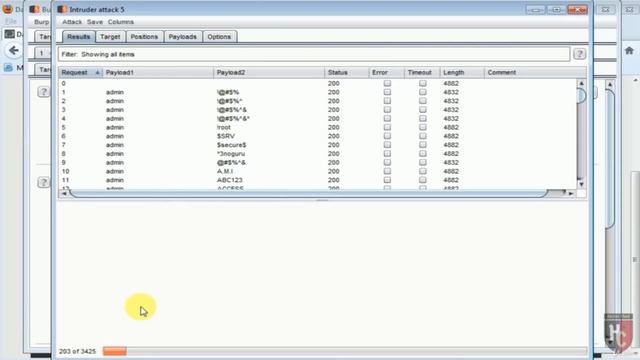The width and height of the screenshot is (640, 360).
Task: Sort by the Payload2 column header
Action: tap(269, 73)
